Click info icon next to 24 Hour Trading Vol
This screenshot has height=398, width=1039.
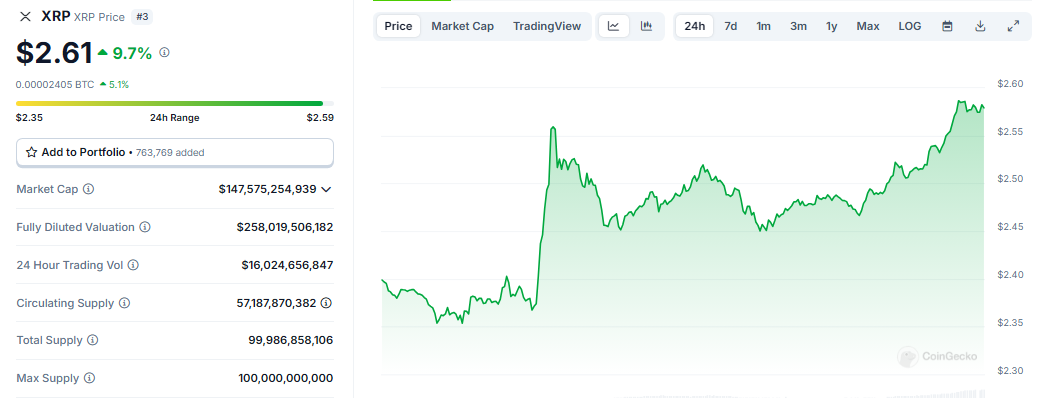[x=133, y=265]
